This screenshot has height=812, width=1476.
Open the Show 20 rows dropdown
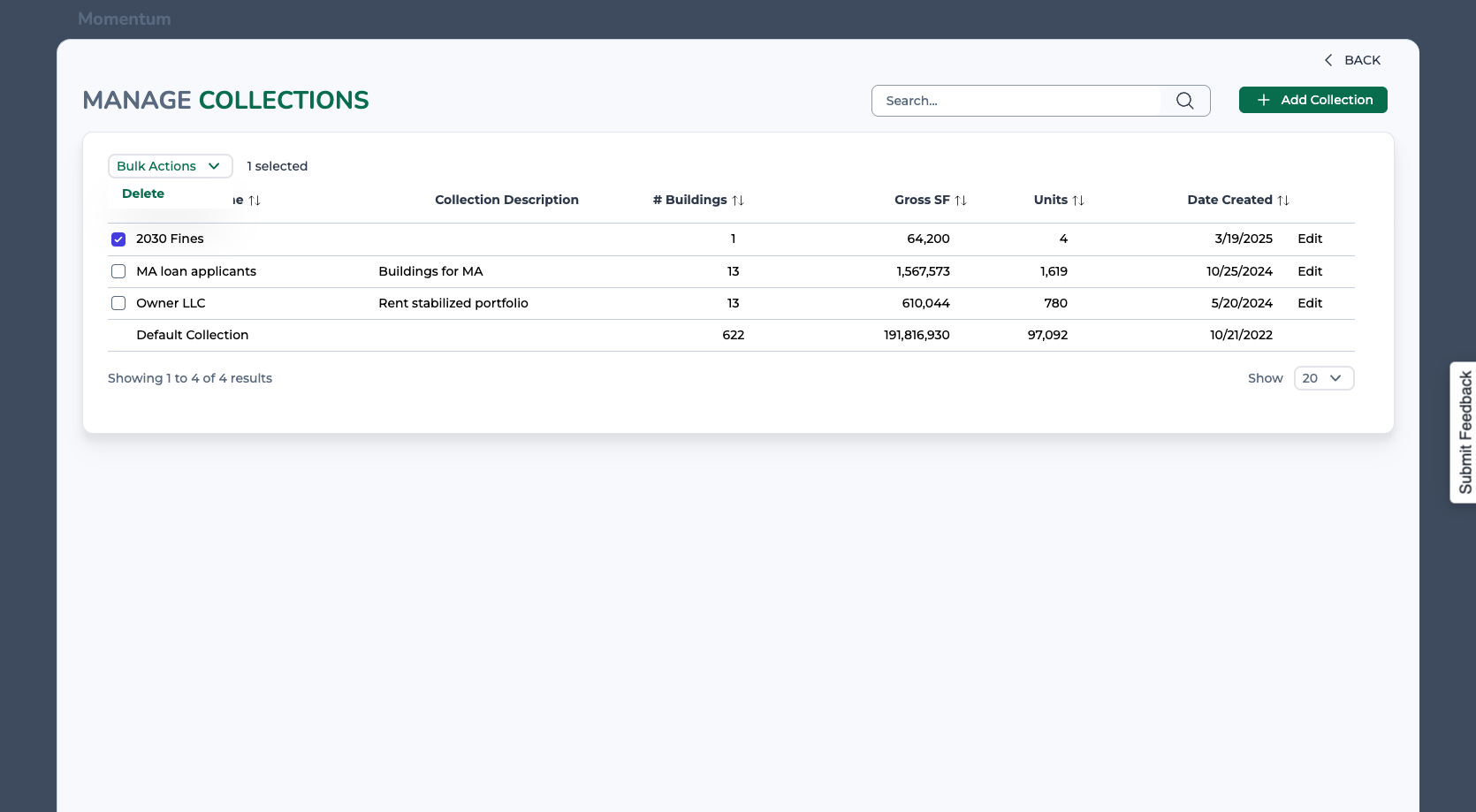point(1324,378)
